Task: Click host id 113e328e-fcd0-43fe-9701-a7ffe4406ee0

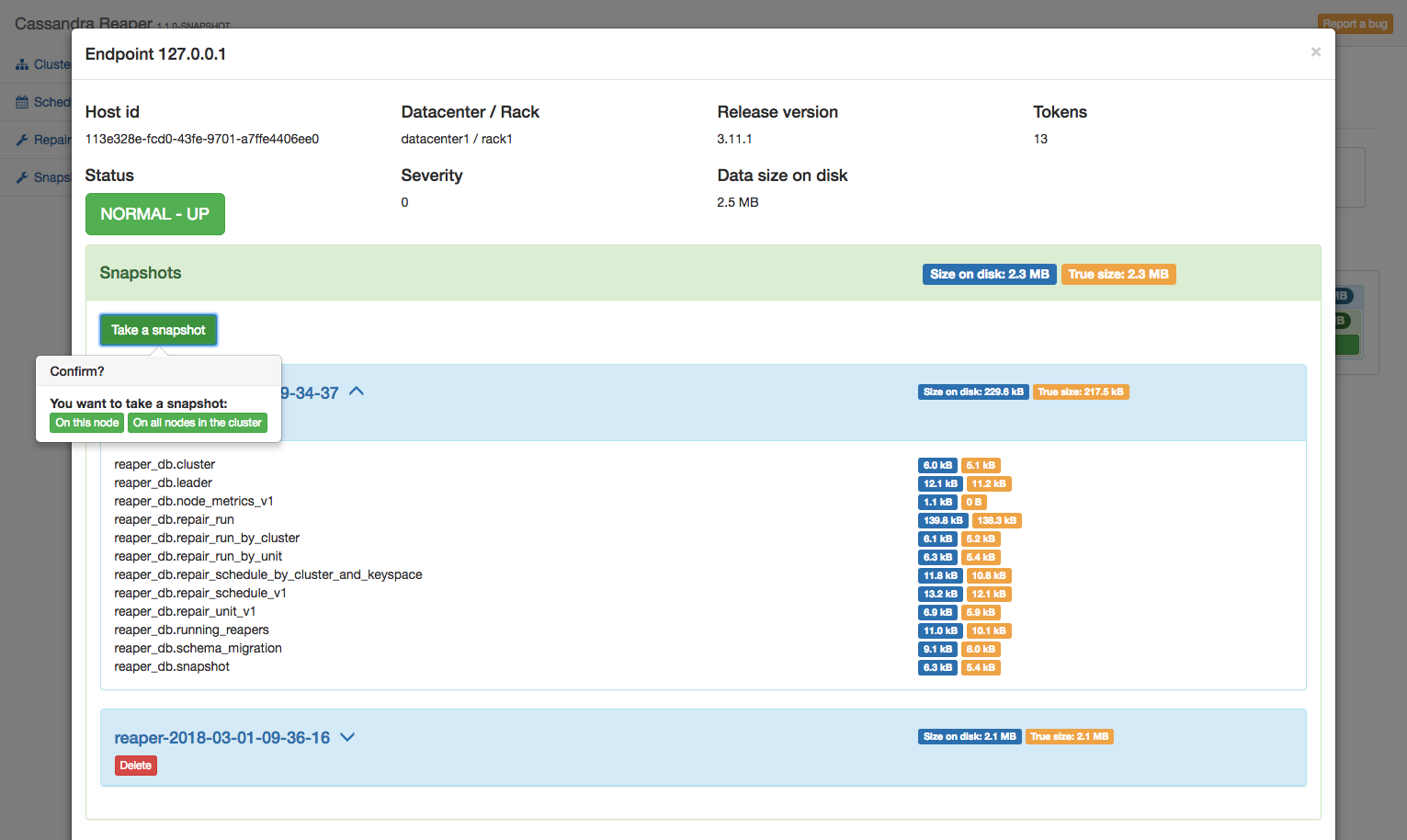Action: point(202,139)
